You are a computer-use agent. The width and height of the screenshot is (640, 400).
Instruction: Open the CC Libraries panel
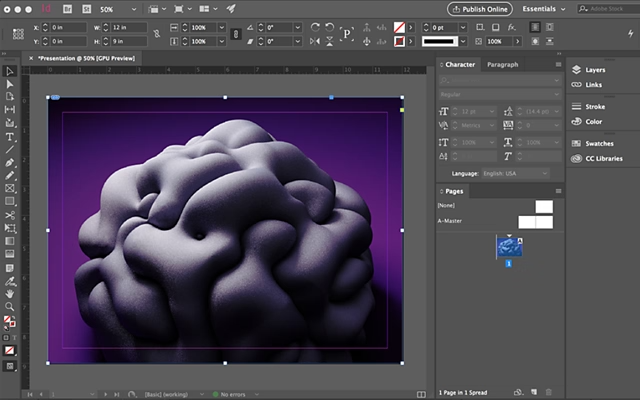click(603, 158)
